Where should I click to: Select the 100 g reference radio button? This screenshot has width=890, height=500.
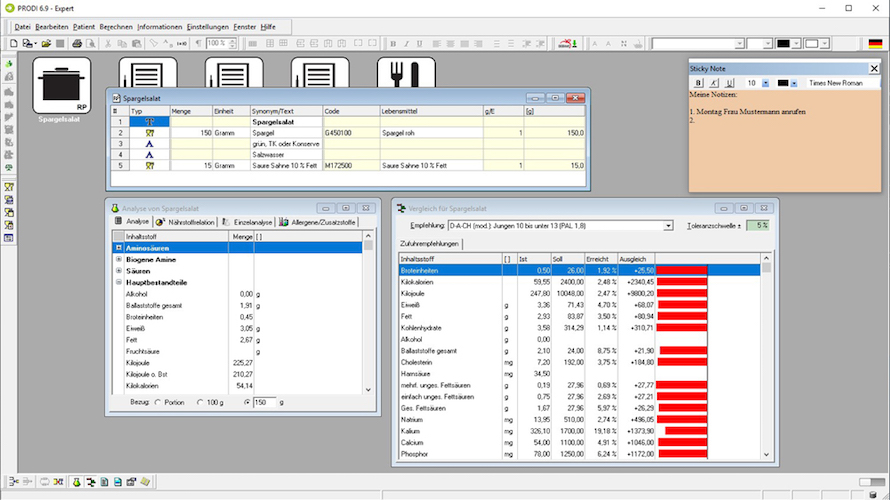(201, 402)
